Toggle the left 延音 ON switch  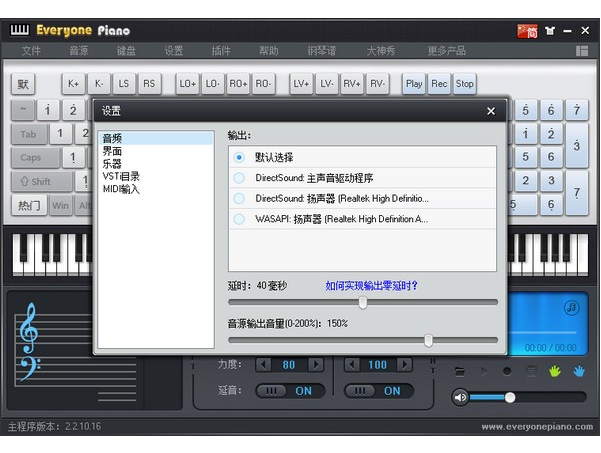[288, 391]
